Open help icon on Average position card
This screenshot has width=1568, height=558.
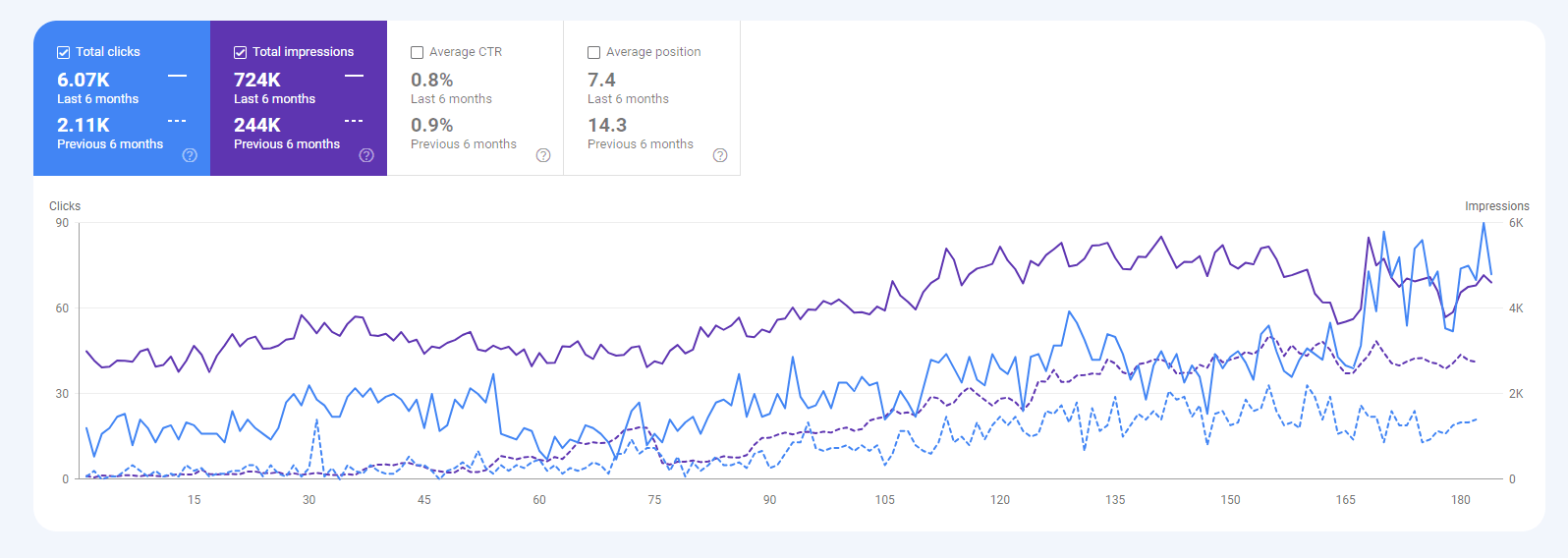coord(720,155)
